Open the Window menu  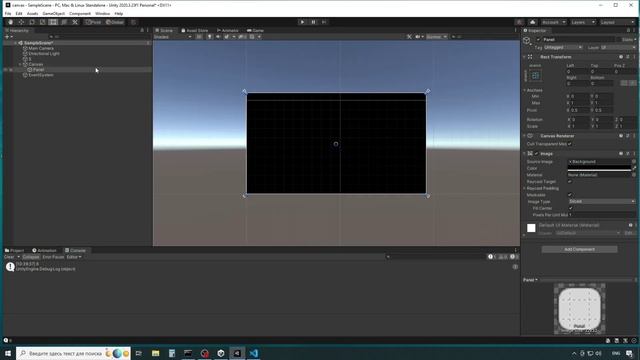[x=102, y=13]
